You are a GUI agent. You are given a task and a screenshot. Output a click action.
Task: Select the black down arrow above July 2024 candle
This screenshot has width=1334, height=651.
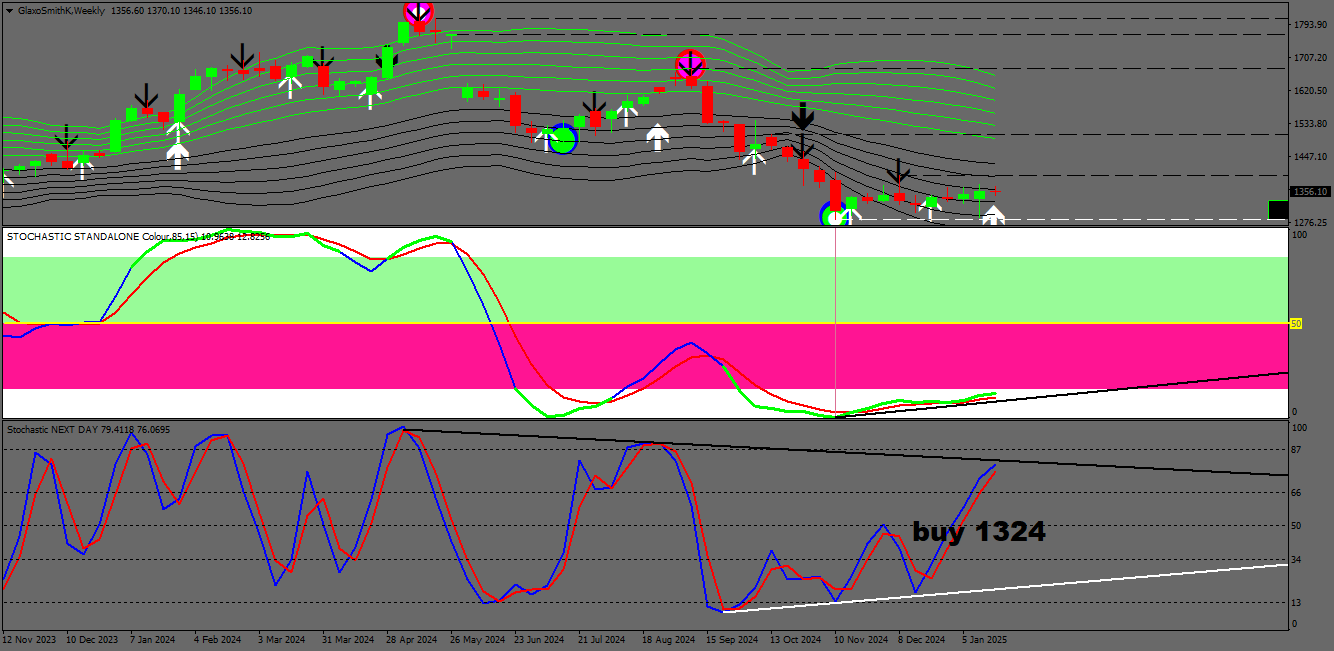pos(594,103)
